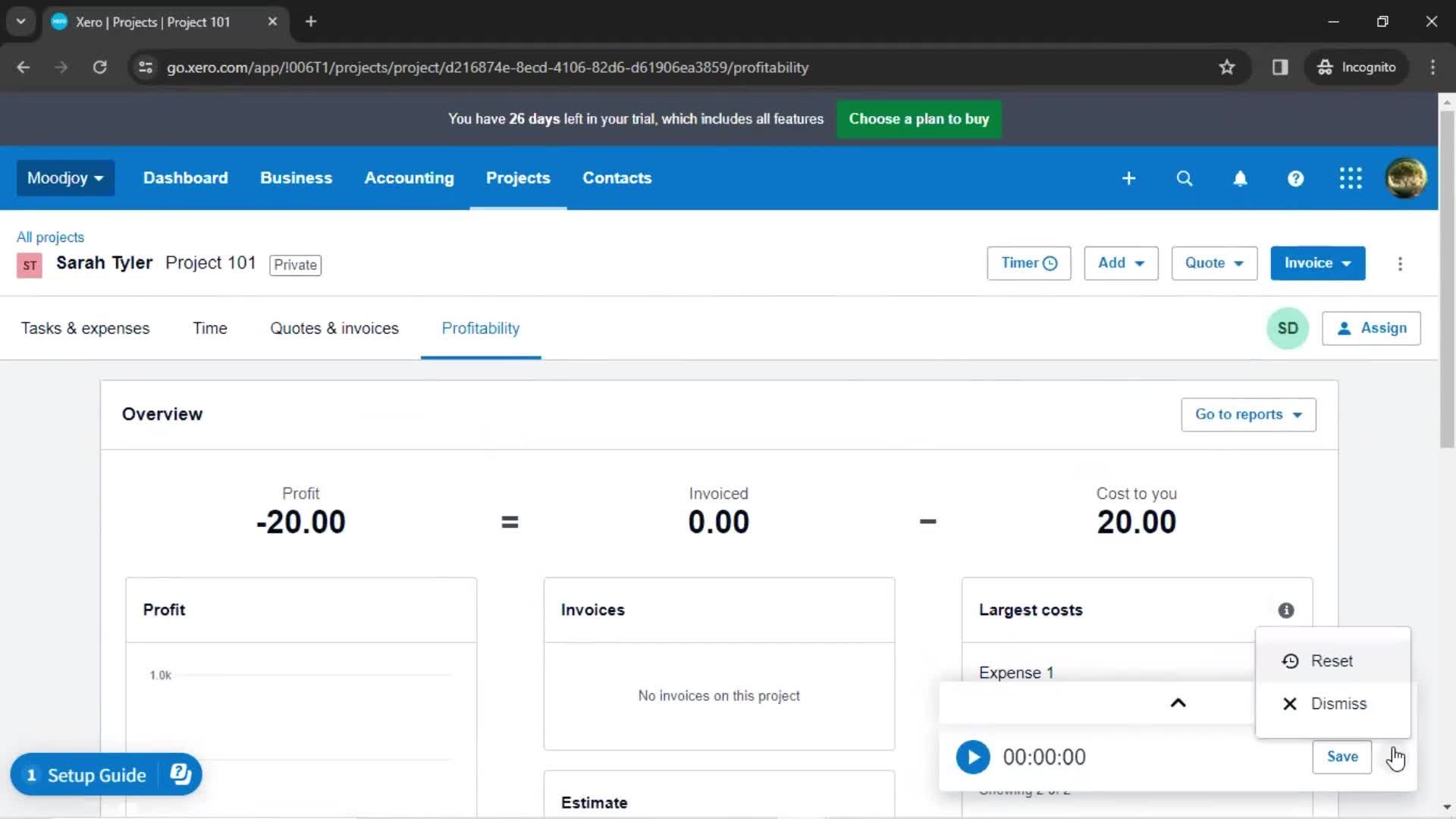This screenshot has height=819, width=1456.
Task: Open the apps grid icon
Action: coord(1351,178)
